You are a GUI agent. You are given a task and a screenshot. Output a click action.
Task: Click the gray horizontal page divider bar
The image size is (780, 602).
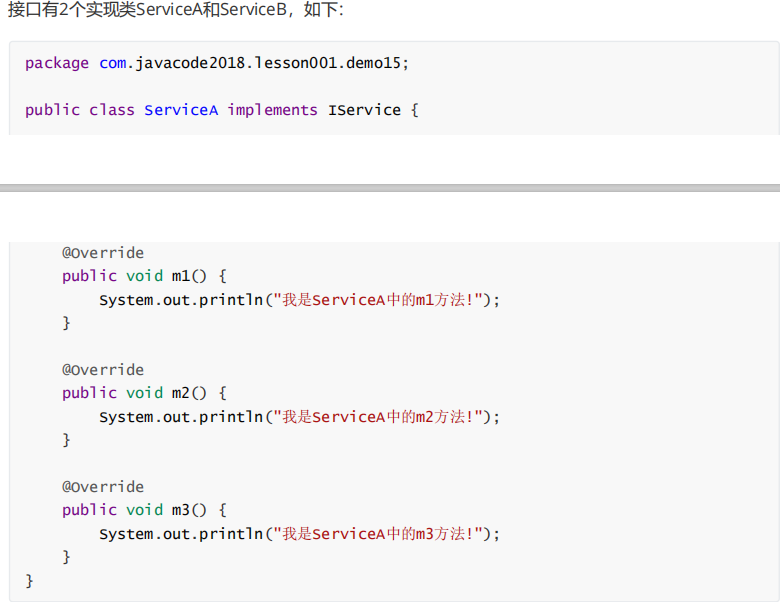pos(390,187)
